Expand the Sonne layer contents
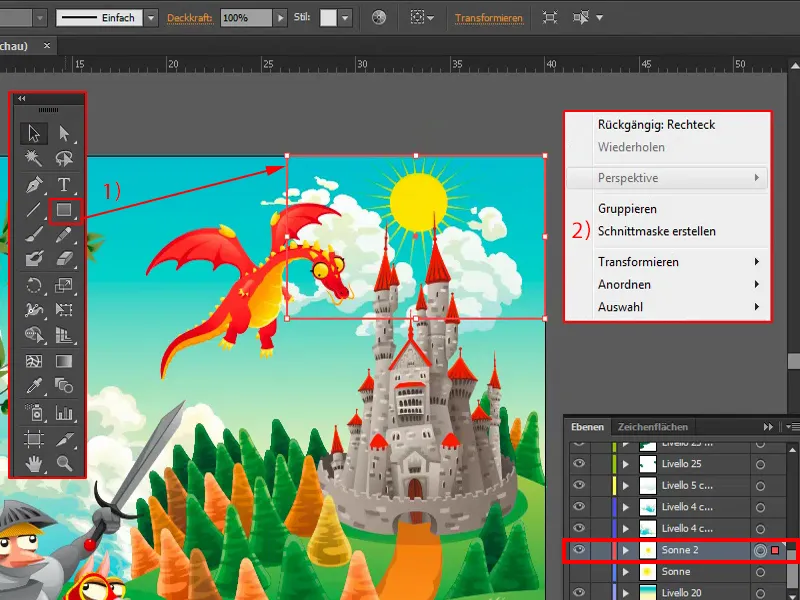 click(x=626, y=572)
